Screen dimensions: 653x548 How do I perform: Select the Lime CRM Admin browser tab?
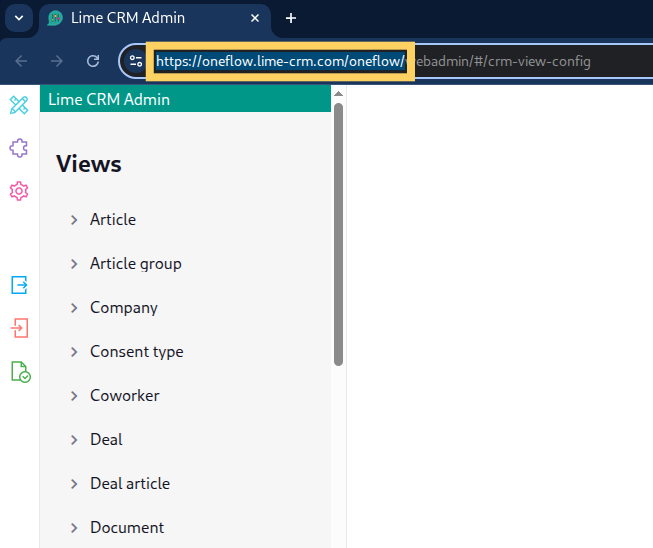click(155, 18)
